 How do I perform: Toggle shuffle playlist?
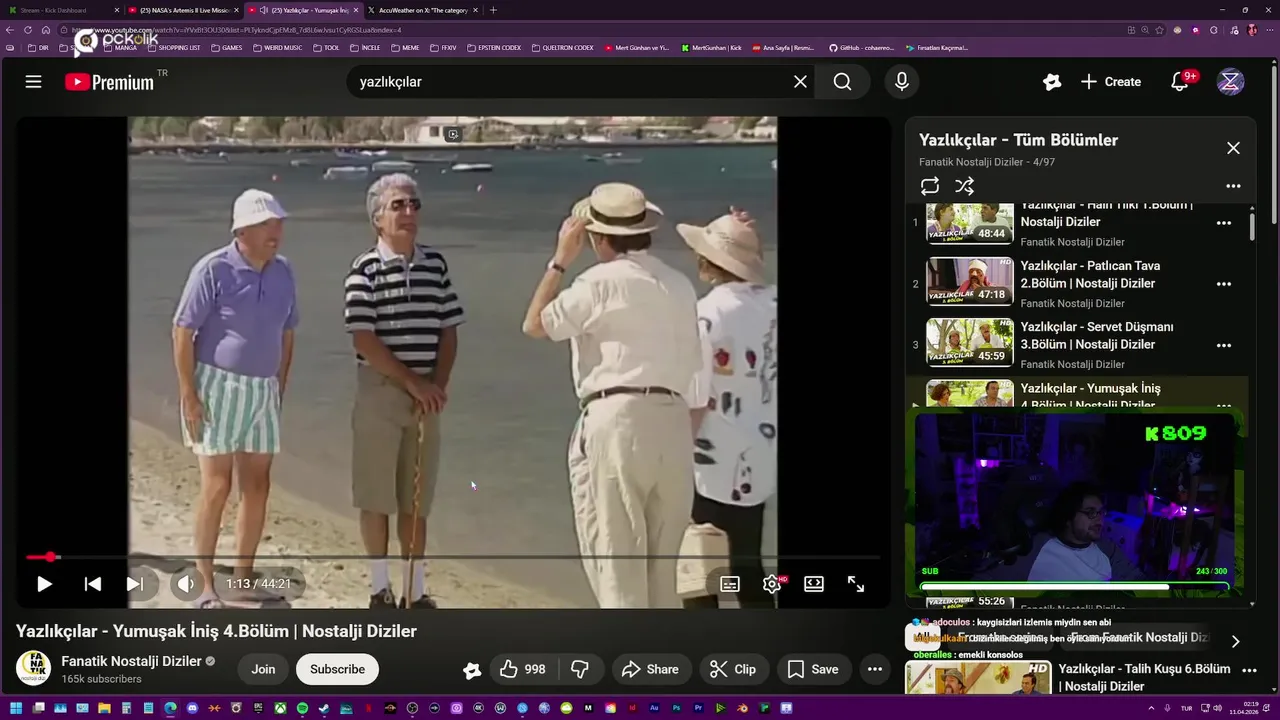click(964, 186)
